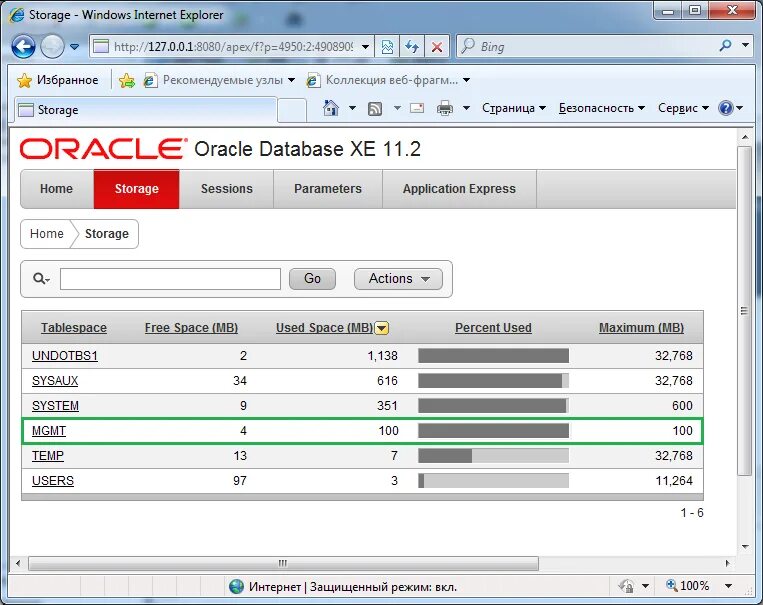Click the 100% zoom level button
763x605 pixels.
688,586
